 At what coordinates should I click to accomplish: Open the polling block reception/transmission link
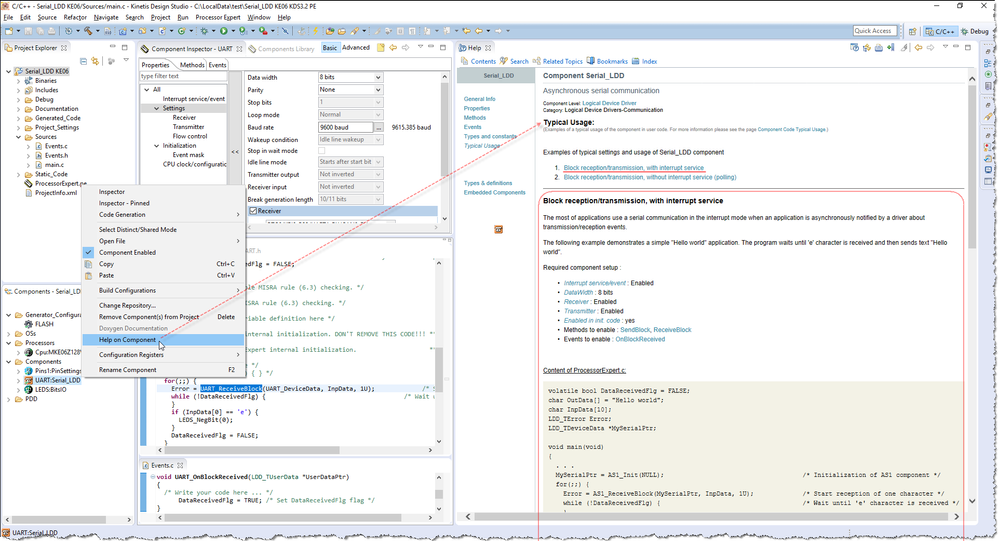pos(650,177)
